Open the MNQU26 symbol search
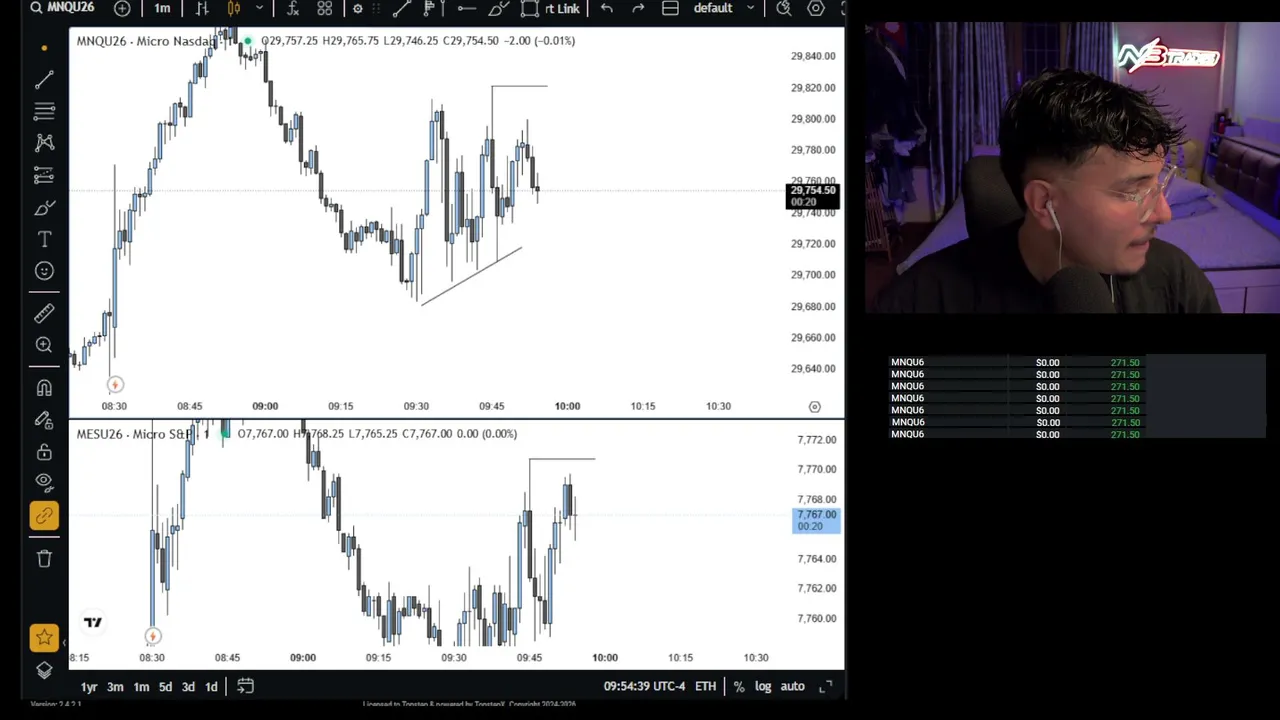 click(62, 8)
